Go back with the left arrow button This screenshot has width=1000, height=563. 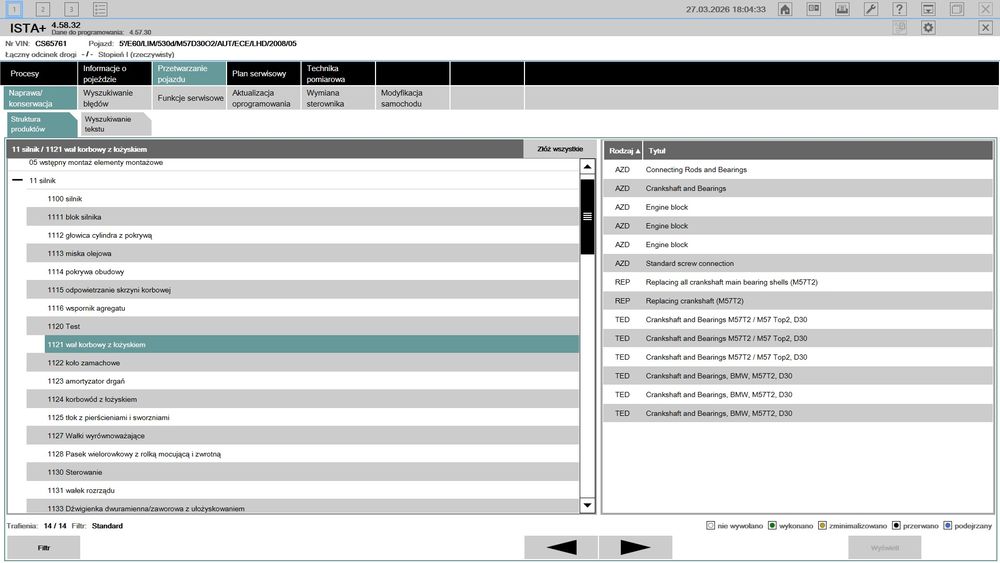point(561,547)
